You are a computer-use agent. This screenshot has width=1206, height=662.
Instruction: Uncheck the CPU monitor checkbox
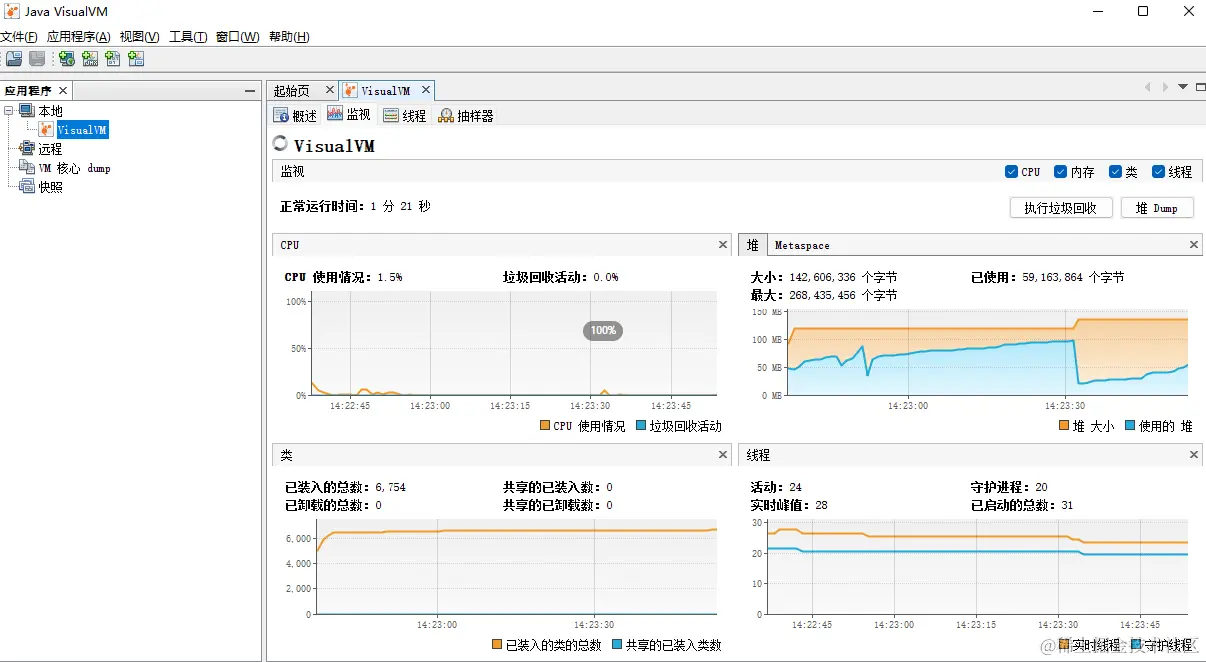point(1011,172)
